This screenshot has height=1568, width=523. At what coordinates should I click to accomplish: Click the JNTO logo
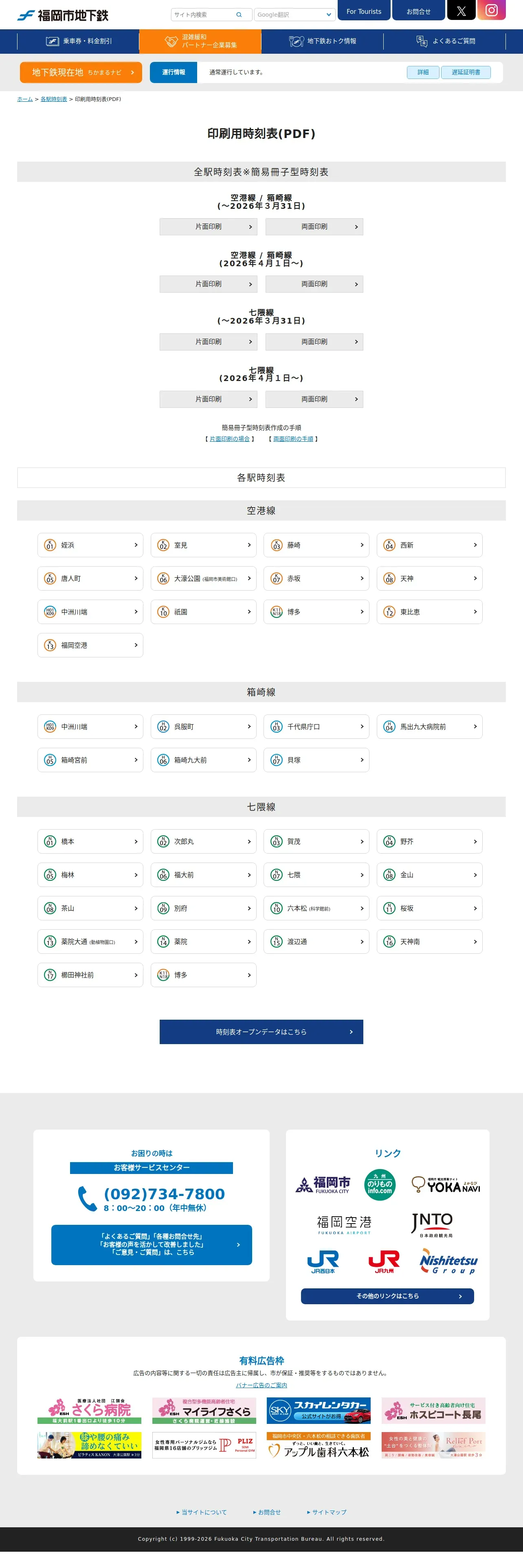(432, 1224)
